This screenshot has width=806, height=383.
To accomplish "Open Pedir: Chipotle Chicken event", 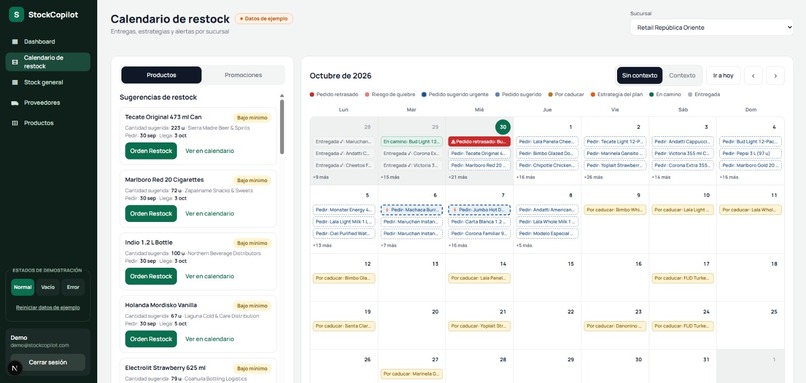I will tap(547, 166).
